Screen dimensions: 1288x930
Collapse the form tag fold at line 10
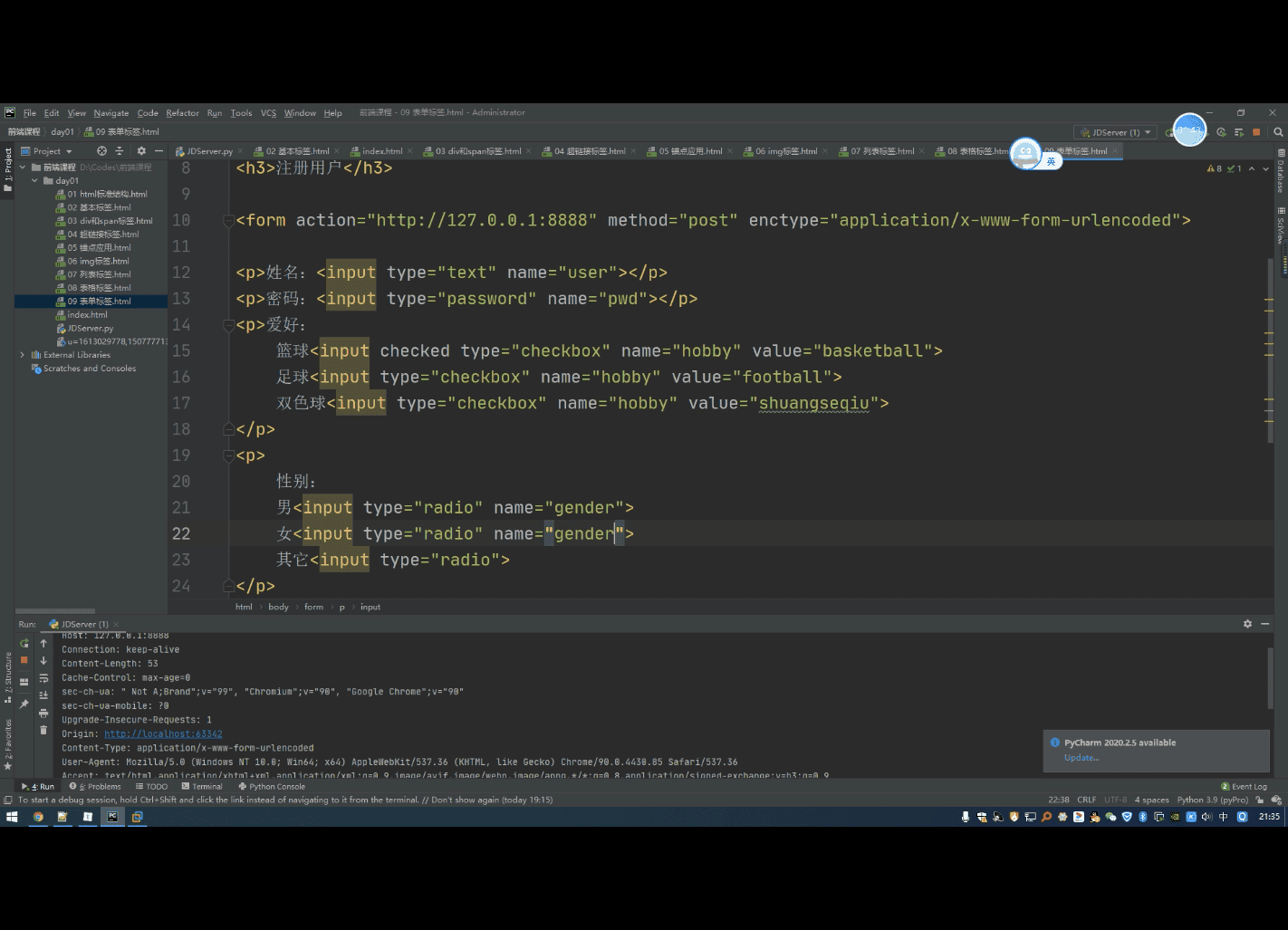coord(229,221)
